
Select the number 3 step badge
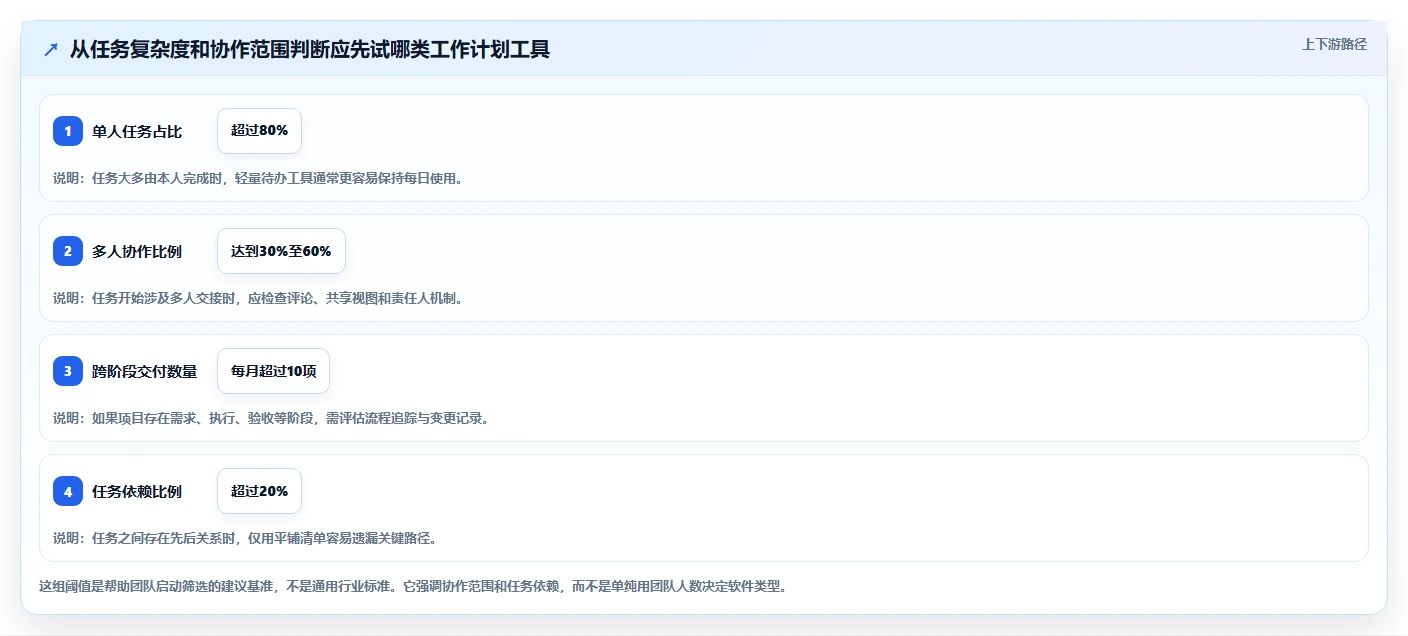click(x=68, y=371)
